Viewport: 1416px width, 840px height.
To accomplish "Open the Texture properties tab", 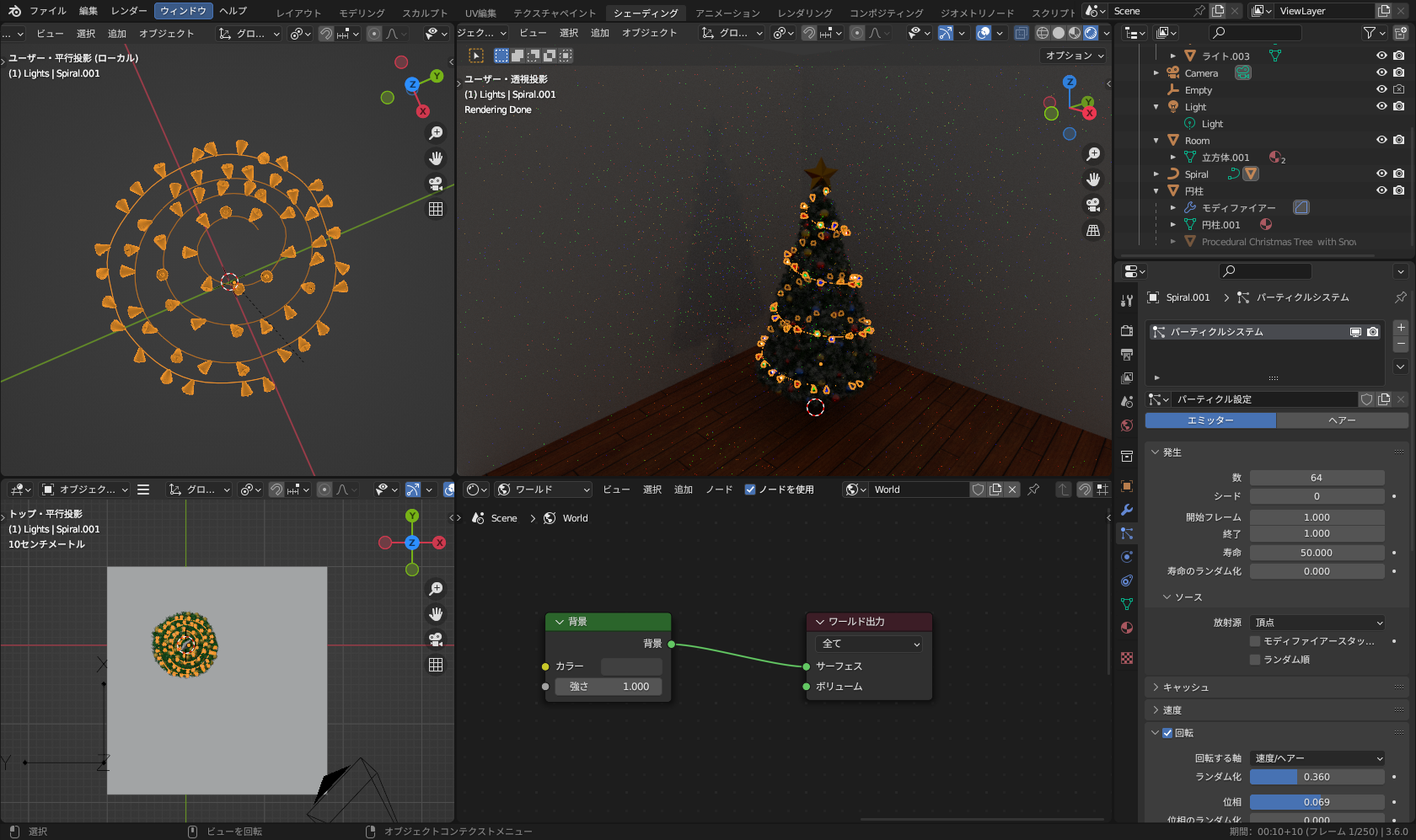I will click(1127, 658).
